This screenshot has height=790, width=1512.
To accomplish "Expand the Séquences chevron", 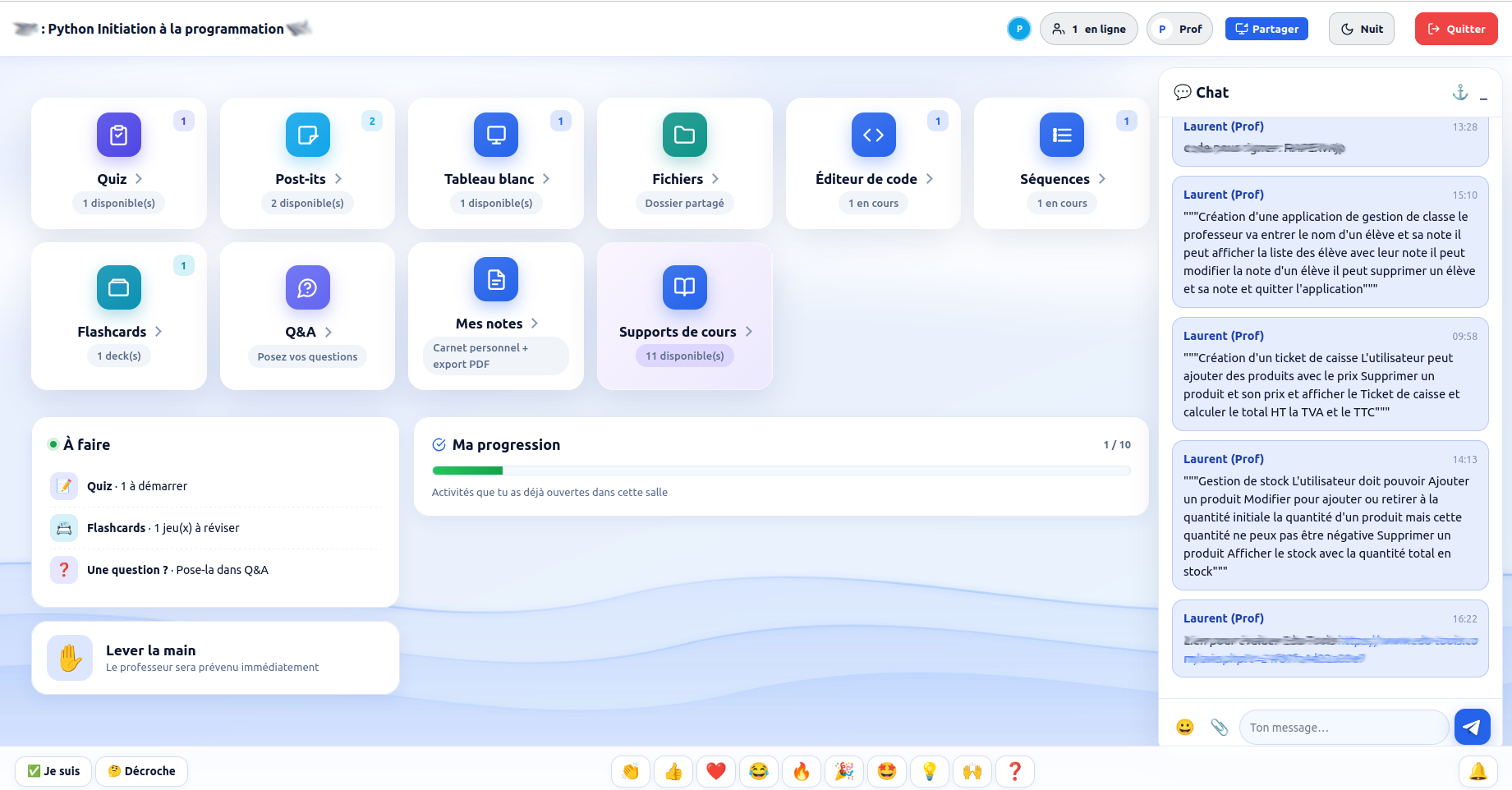I will [x=1102, y=179].
